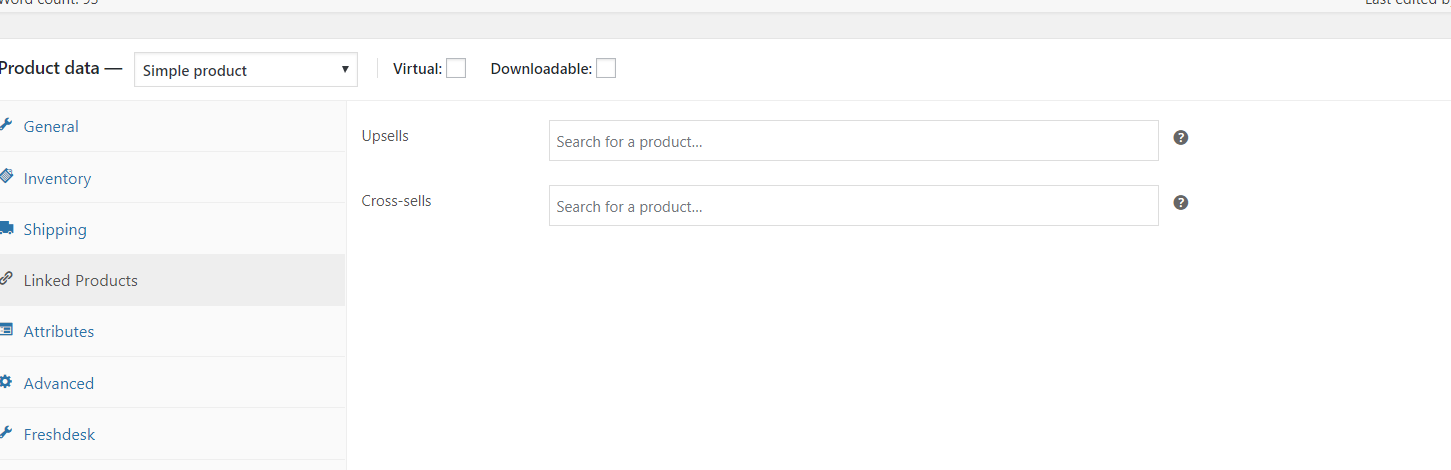Click the Cross-sells help question mark
Image resolution: width=1451 pixels, height=470 pixels.
(1181, 203)
